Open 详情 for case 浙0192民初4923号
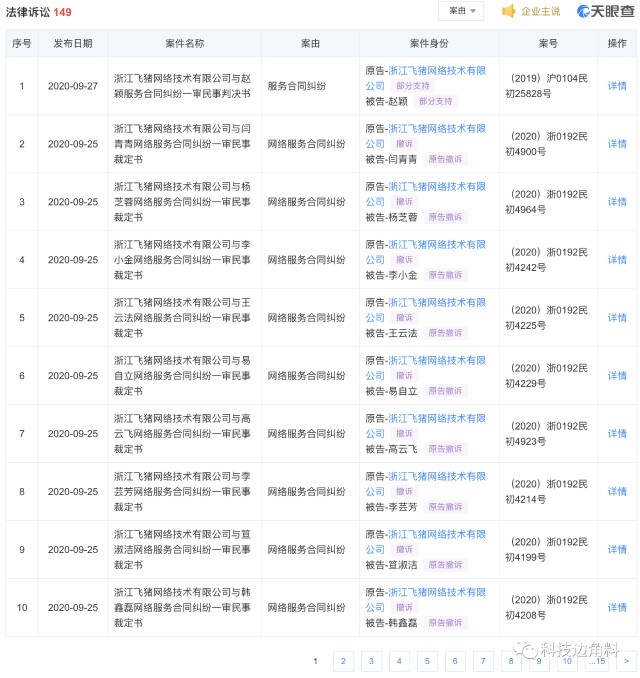 (x=617, y=433)
